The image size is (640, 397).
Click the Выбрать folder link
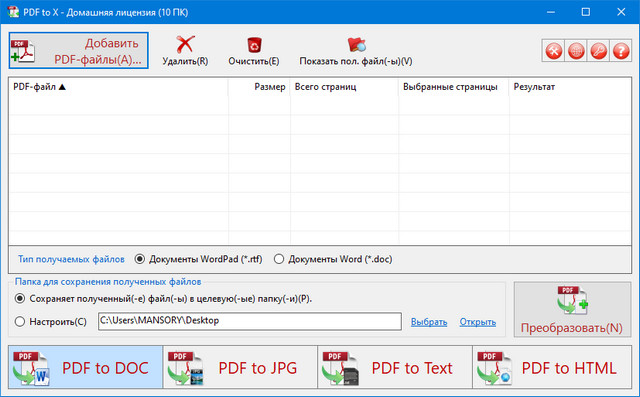[429, 322]
